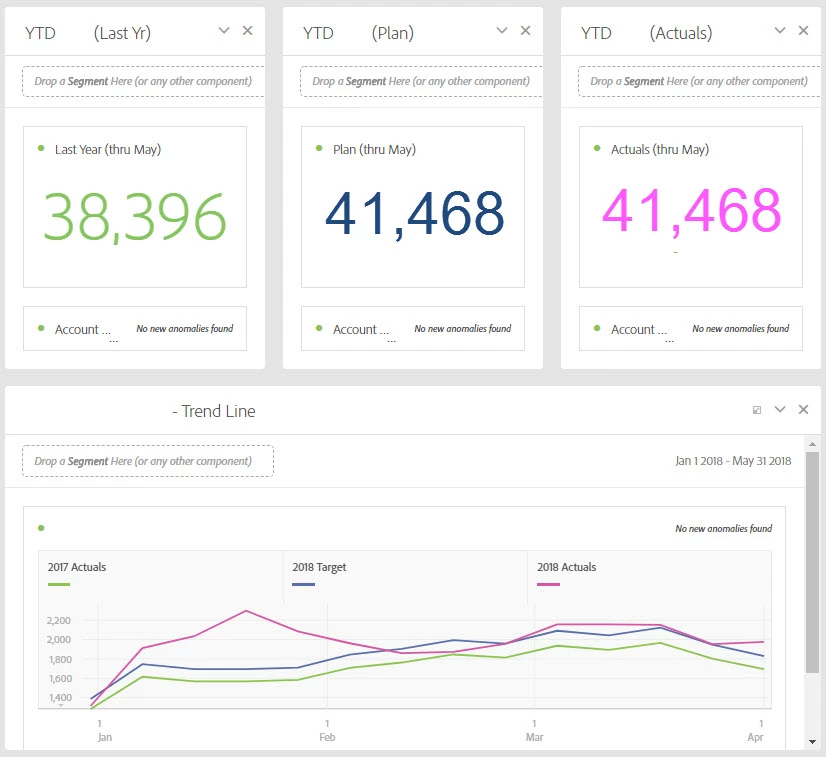
Task: Open Account ... title in Actuals panel
Action: click(x=639, y=330)
